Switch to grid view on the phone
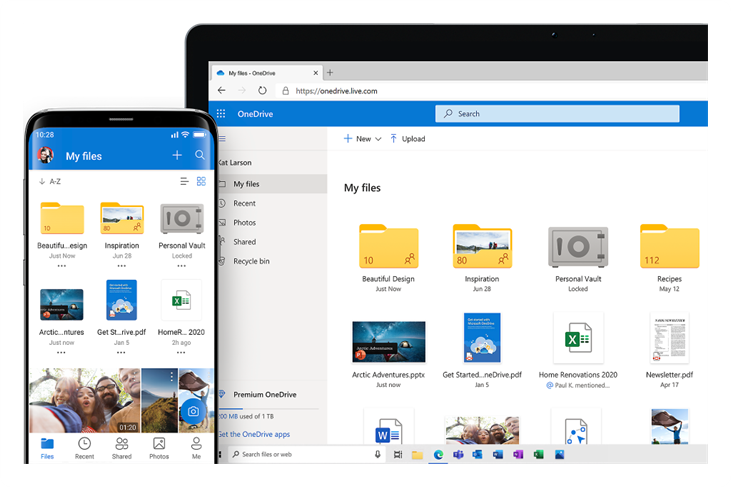Viewport: 731px width, 487px height. pos(201,181)
